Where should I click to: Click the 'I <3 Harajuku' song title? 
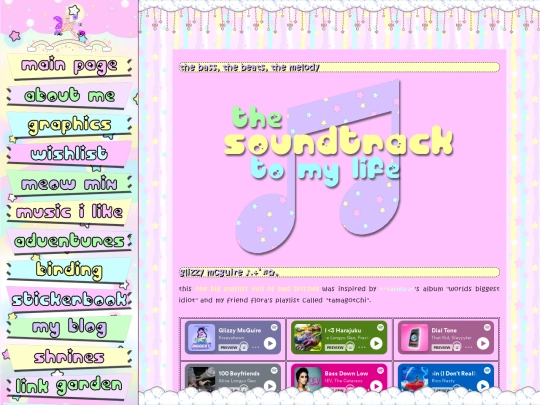point(343,330)
